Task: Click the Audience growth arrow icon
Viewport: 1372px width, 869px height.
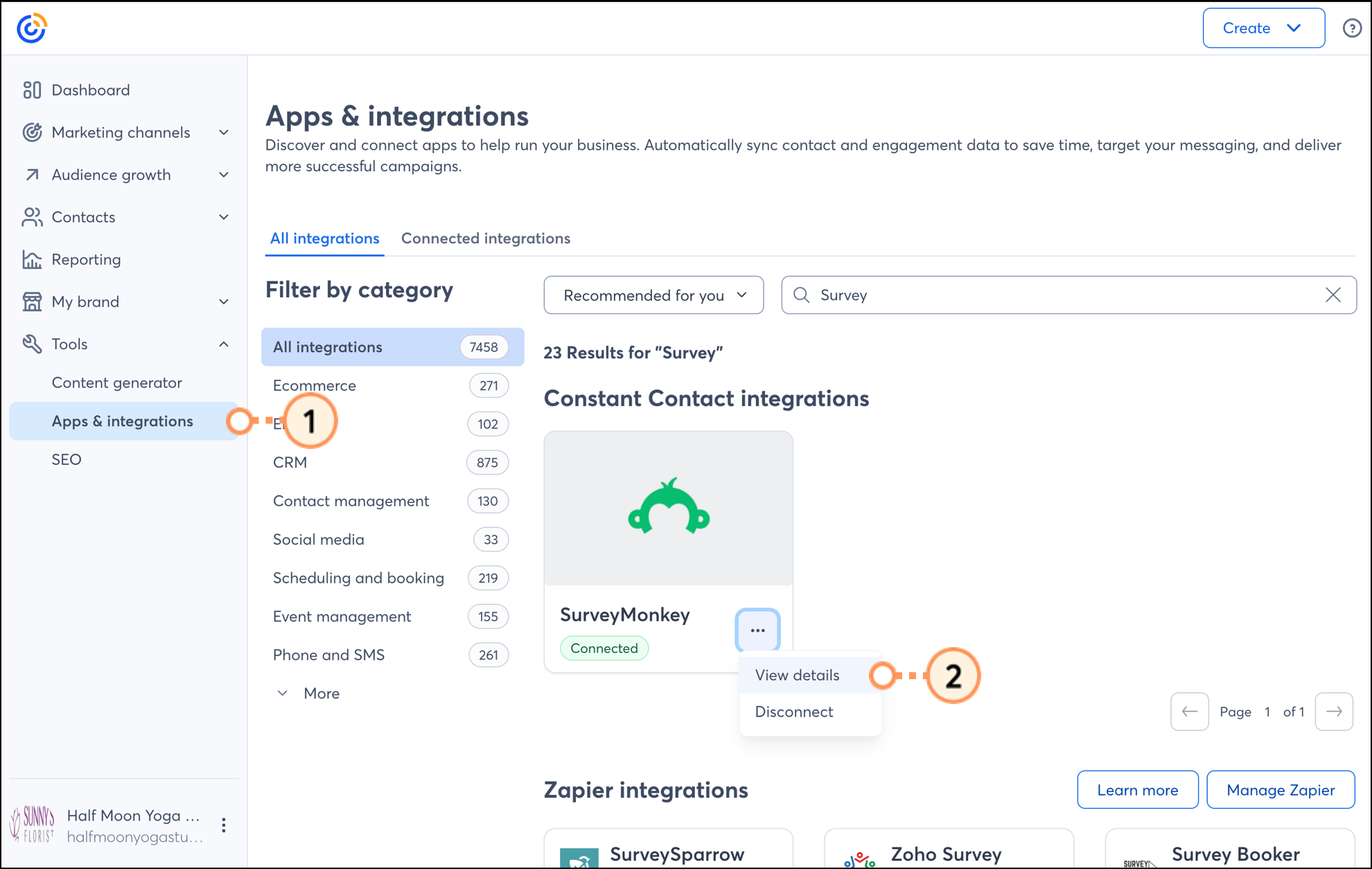Action: click(32, 175)
